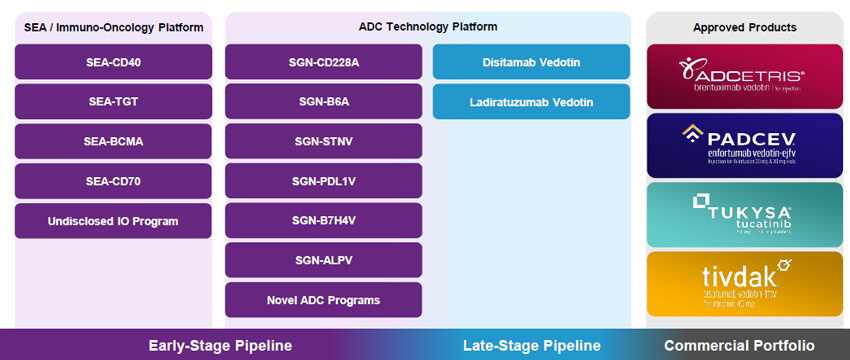Screen dimensions: 850x360
Task: Open the SGN-STNV program box
Action: click(324, 141)
